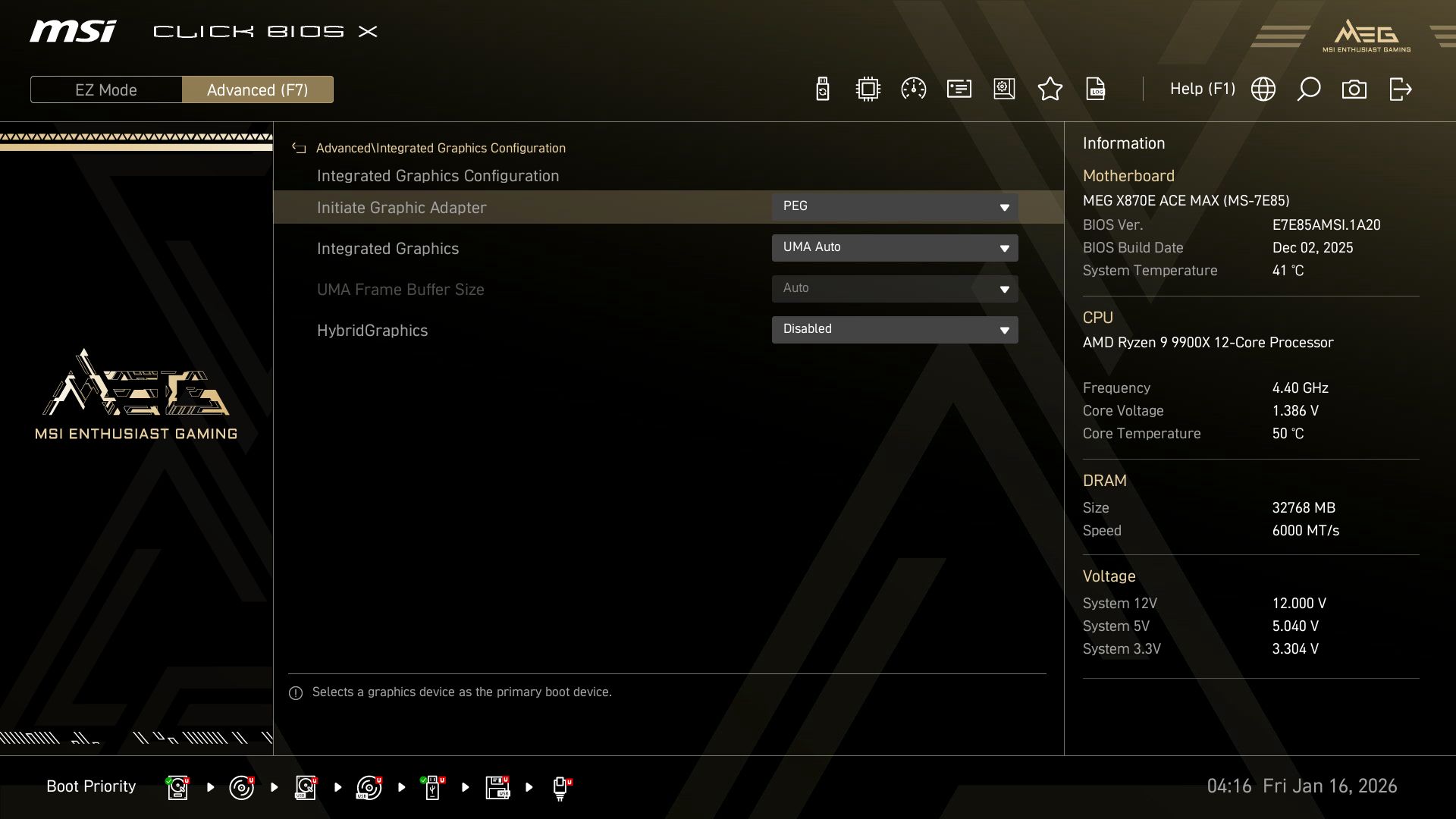The image size is (1456, 819).
Task: Open the OC Profile settings book icon
Action: (1004, 89)
